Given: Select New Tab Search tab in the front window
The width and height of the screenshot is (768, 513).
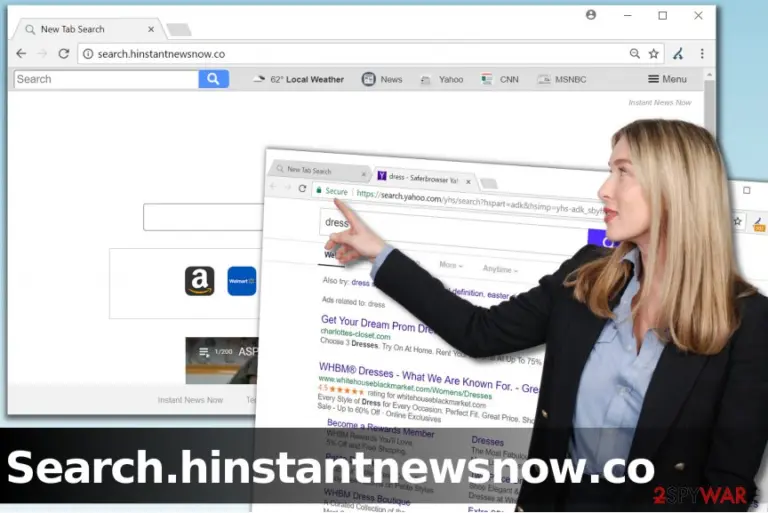Looking at the screenshot, I should pyautogui.click(x=318, y=171).
